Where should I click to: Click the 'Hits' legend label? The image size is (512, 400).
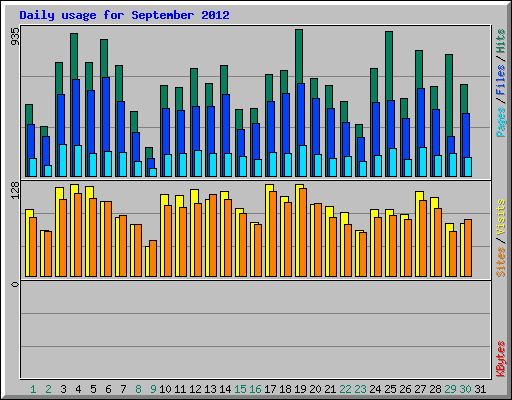point(501,41)
